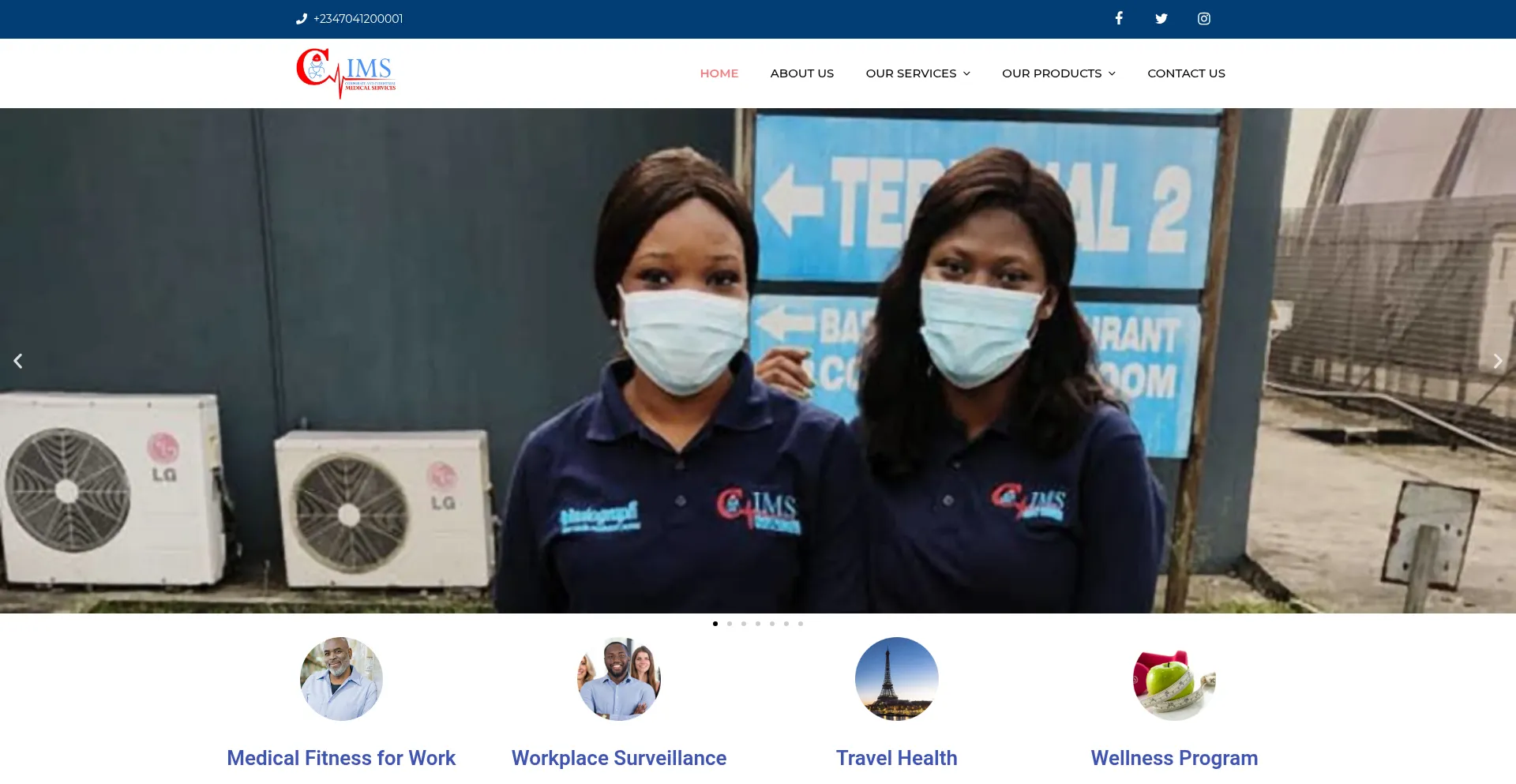Expand the Our Services dropdown menu
Viewport: 1516px width, 784px height.
[917, 73]
